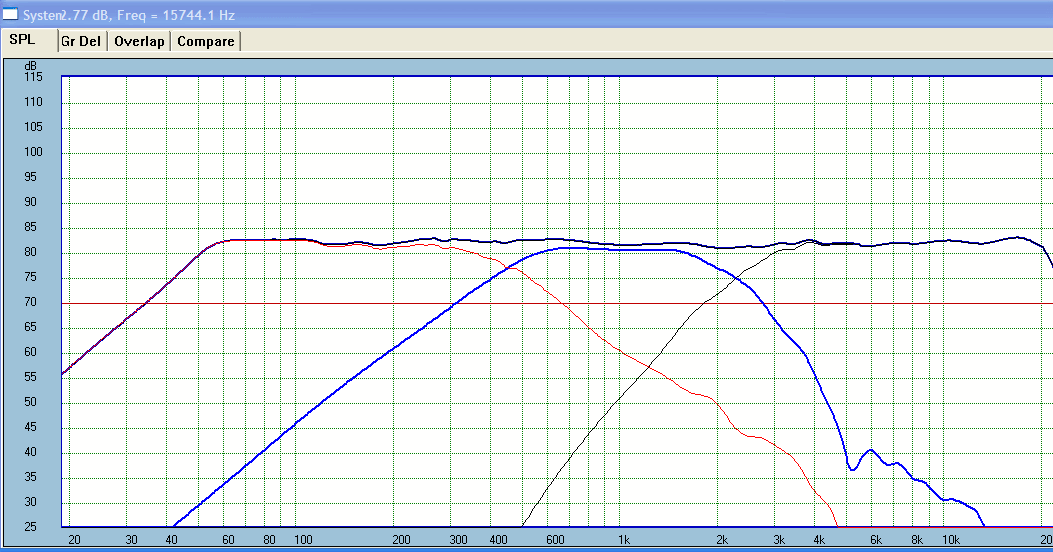
Task: Click the 4k frequency axis label
Action: click(819, 540)
